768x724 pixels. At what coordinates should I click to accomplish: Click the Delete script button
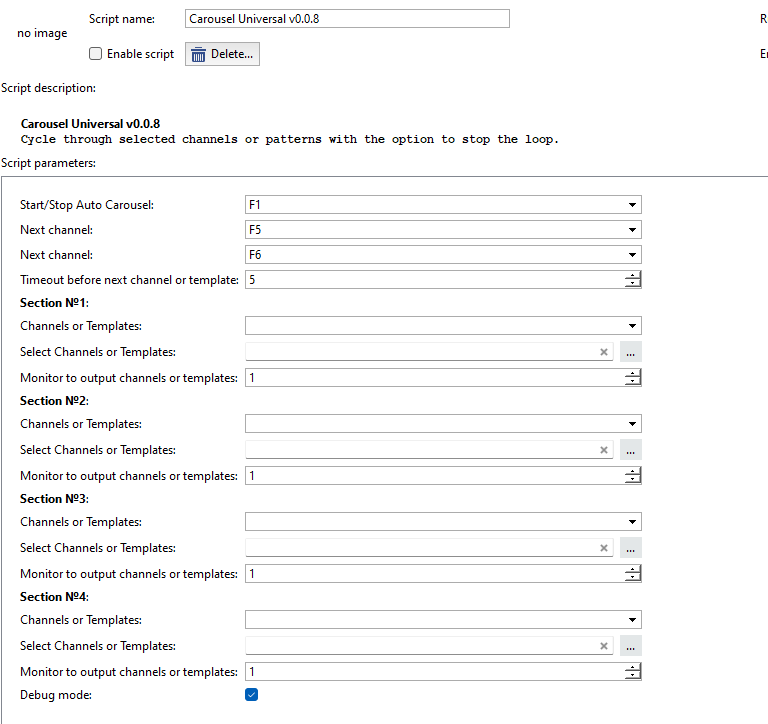[222, 54]
